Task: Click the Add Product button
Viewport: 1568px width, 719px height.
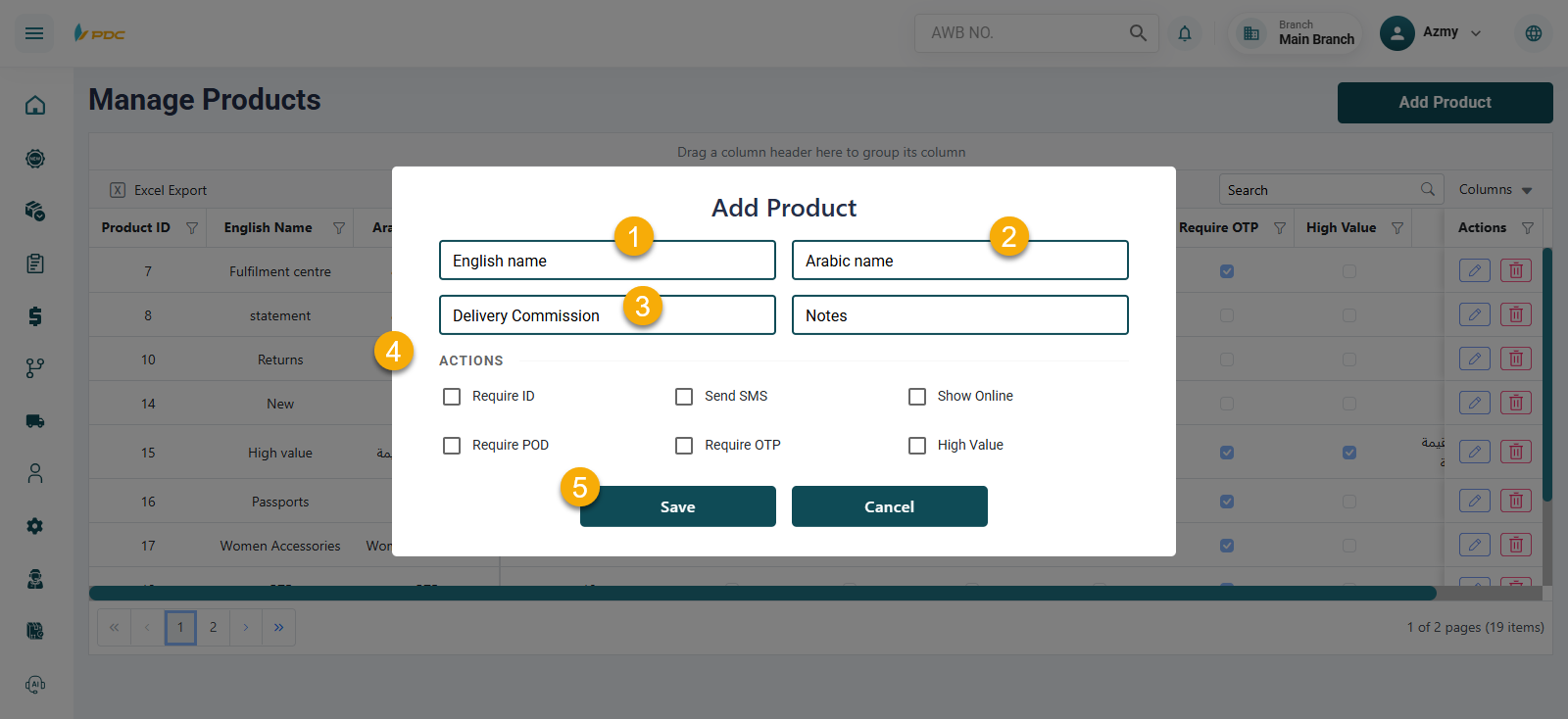Action: pyautogui.click(x=1445, y=103)
